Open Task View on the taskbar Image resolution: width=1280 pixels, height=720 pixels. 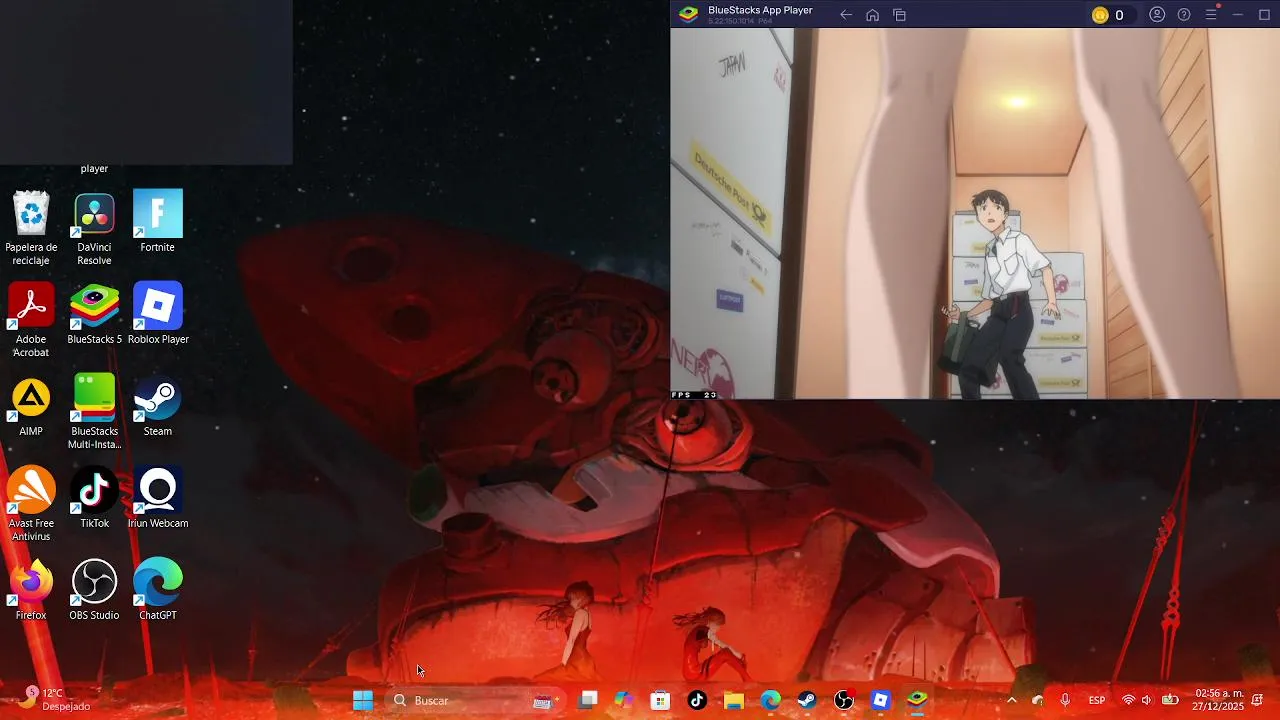(x=588, y=701)
